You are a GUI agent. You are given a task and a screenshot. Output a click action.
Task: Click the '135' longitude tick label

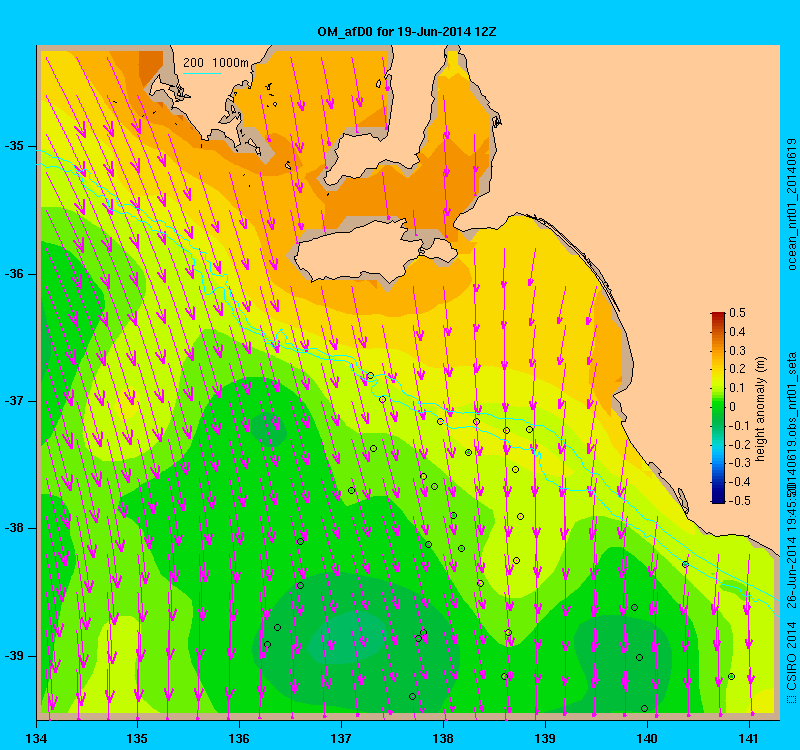pos(138,738)
